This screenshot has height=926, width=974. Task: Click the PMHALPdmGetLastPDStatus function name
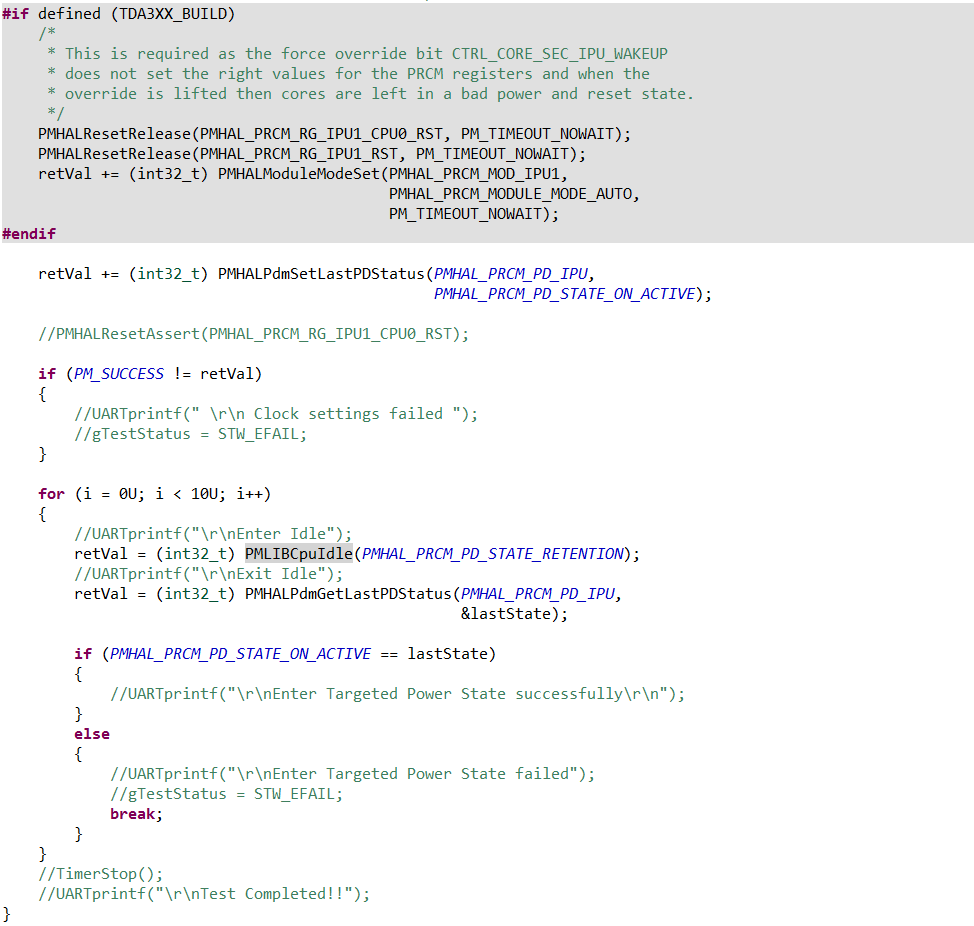(x=348, y=594)
